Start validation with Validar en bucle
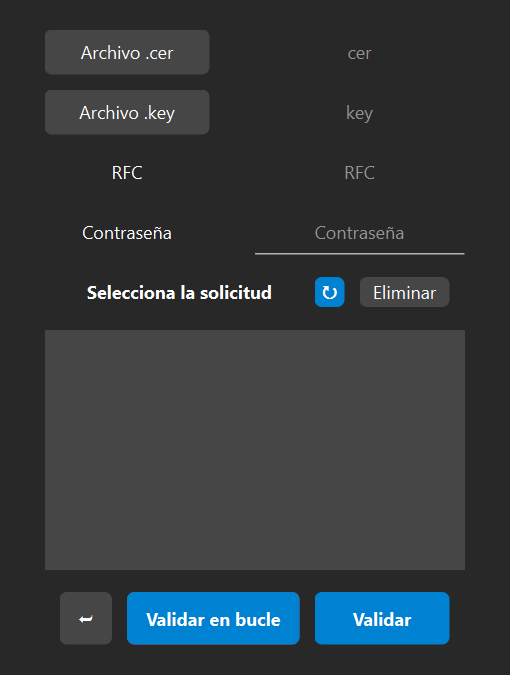 pos(213,618)
